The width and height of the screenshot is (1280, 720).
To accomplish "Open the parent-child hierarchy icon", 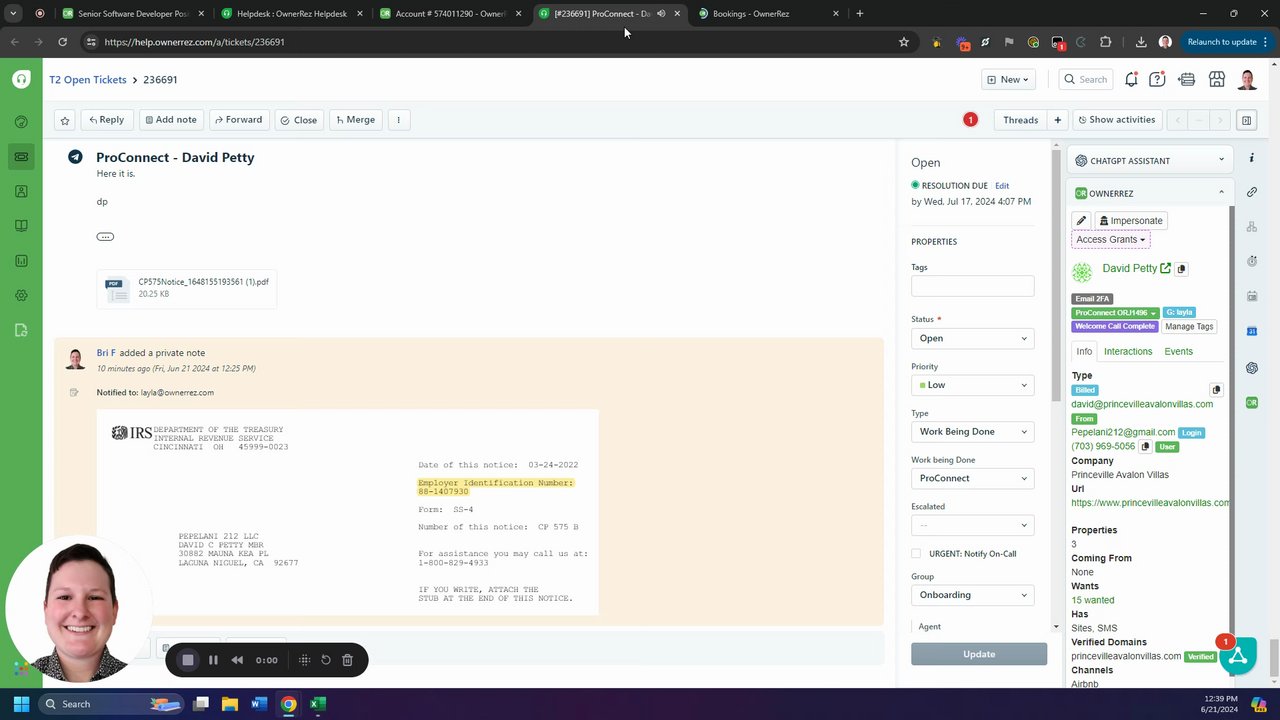I will coord(1252,227).
